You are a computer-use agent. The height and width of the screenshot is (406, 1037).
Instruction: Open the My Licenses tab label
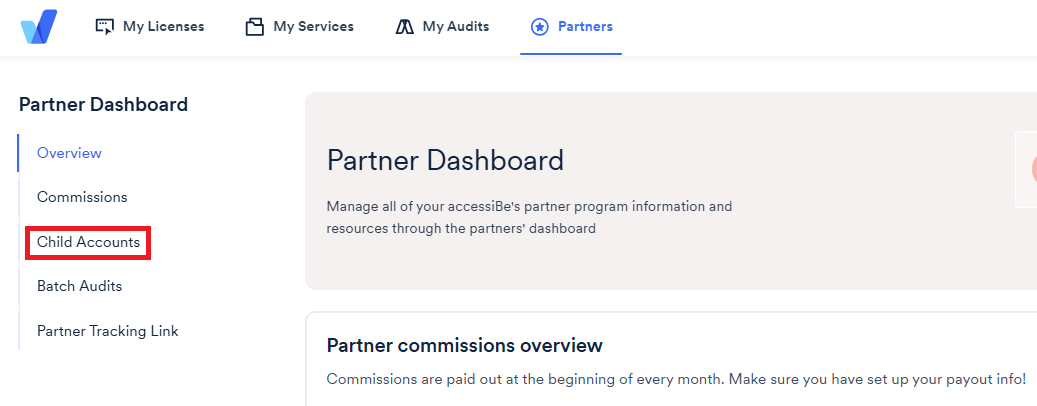click(x=163, y=26)
